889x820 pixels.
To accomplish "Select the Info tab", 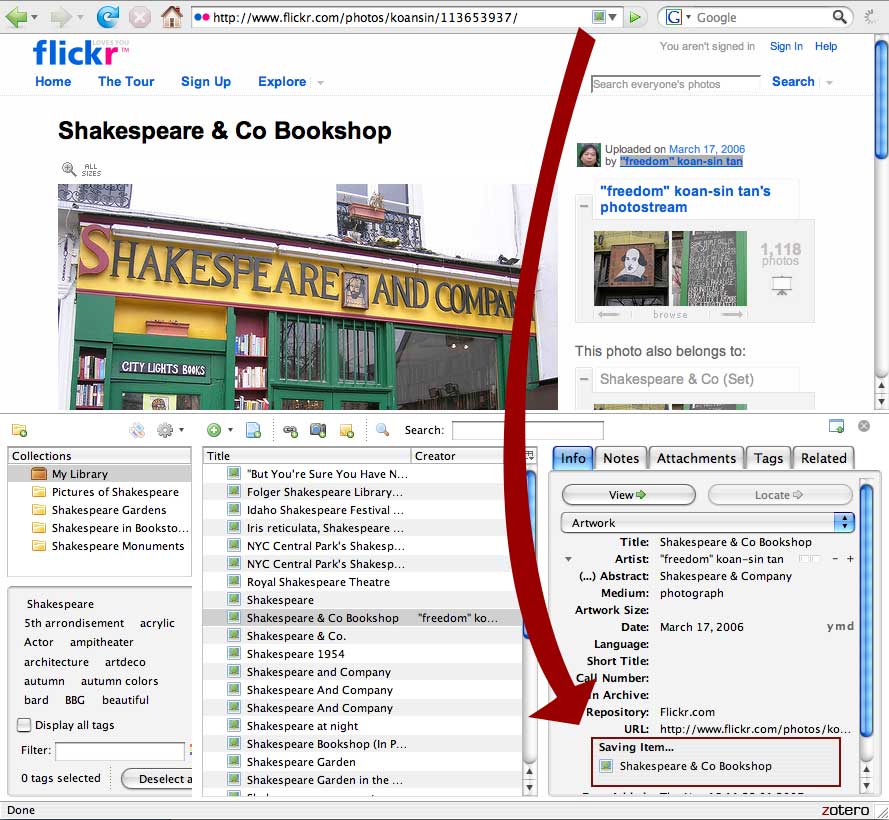I will tap(573, 458).
